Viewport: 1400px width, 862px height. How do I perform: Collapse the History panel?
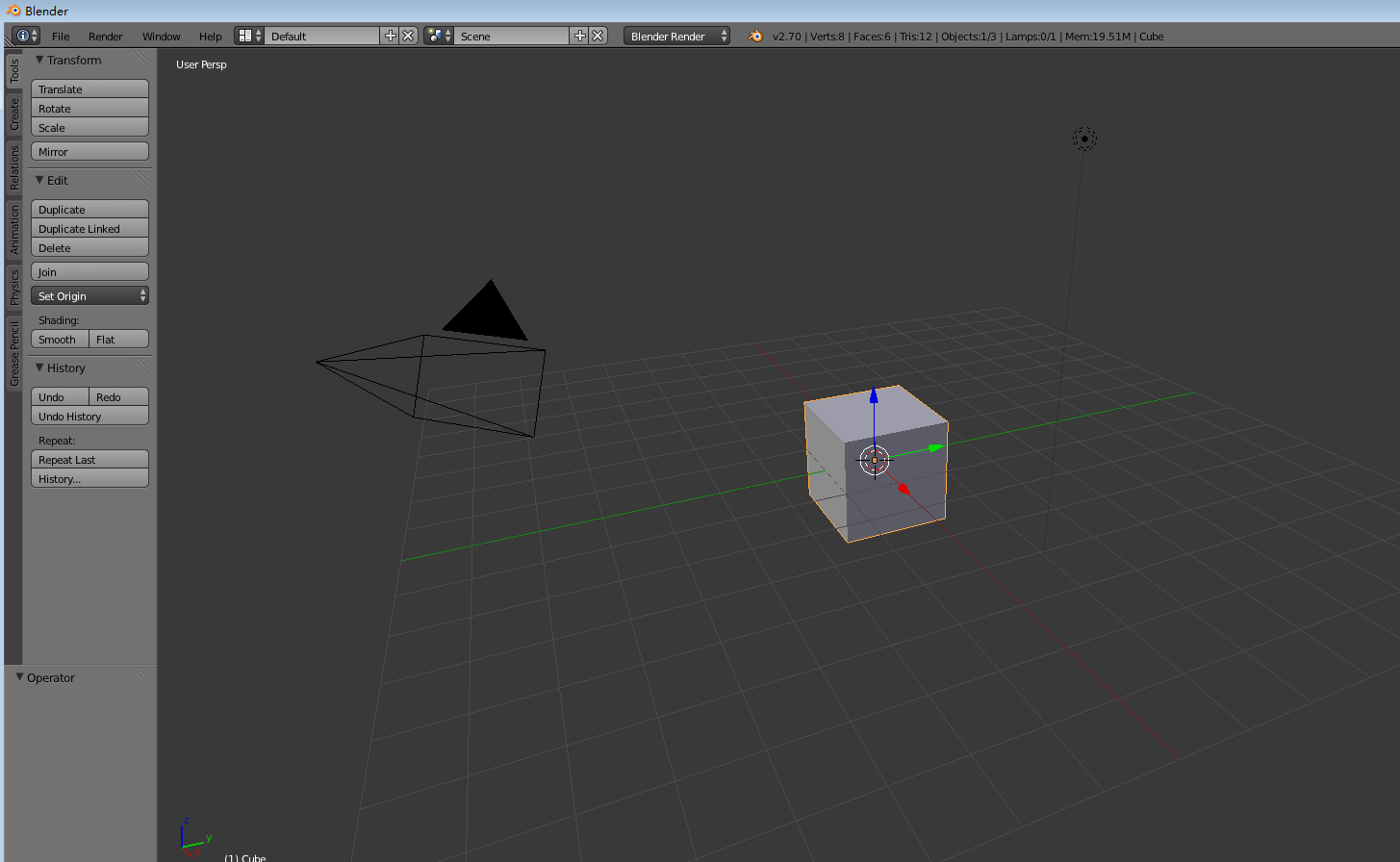(39, 368)
